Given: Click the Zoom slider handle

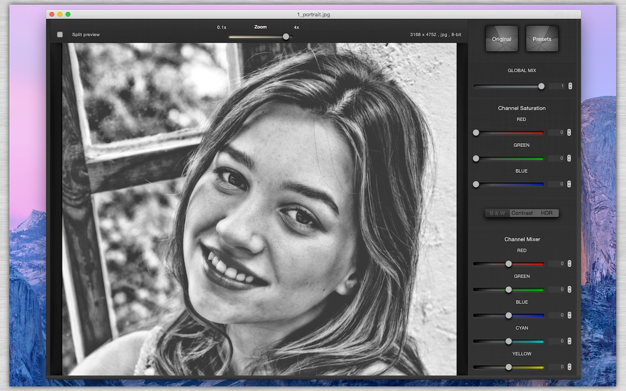Looking at the screenshot, I should click(286, 37).
